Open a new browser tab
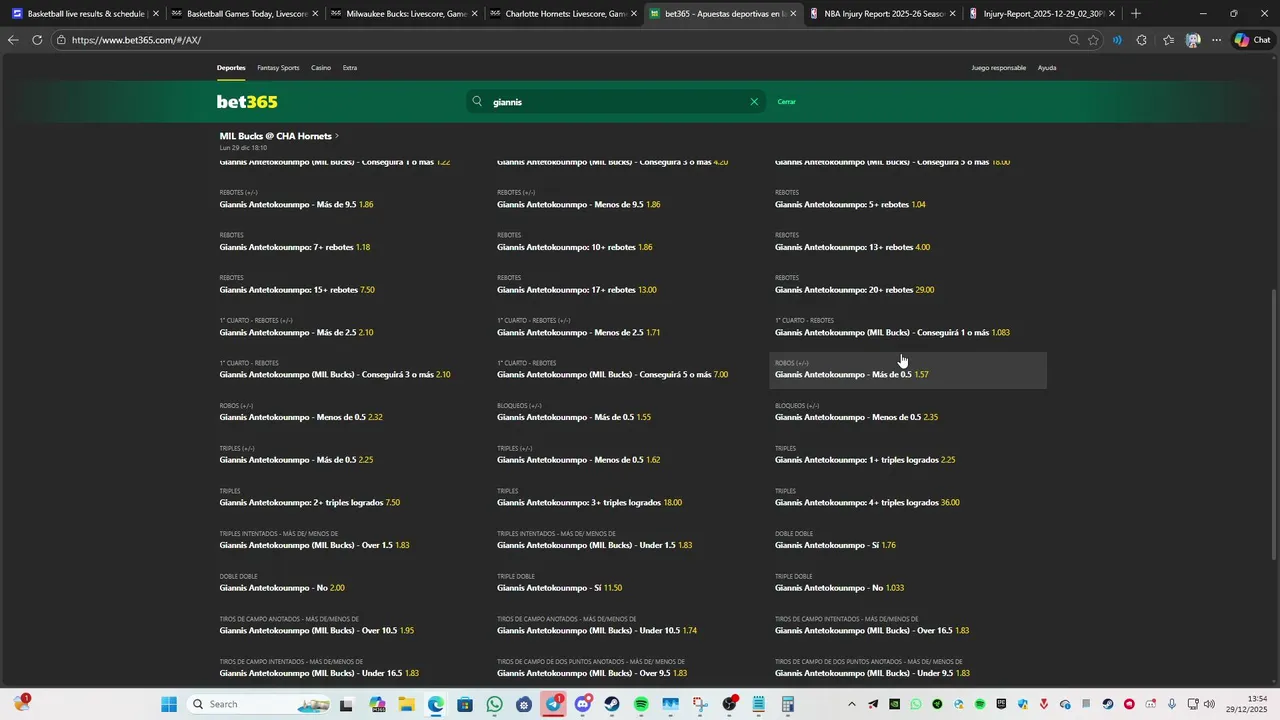The image size is (1280, 720). (1135, 14)
